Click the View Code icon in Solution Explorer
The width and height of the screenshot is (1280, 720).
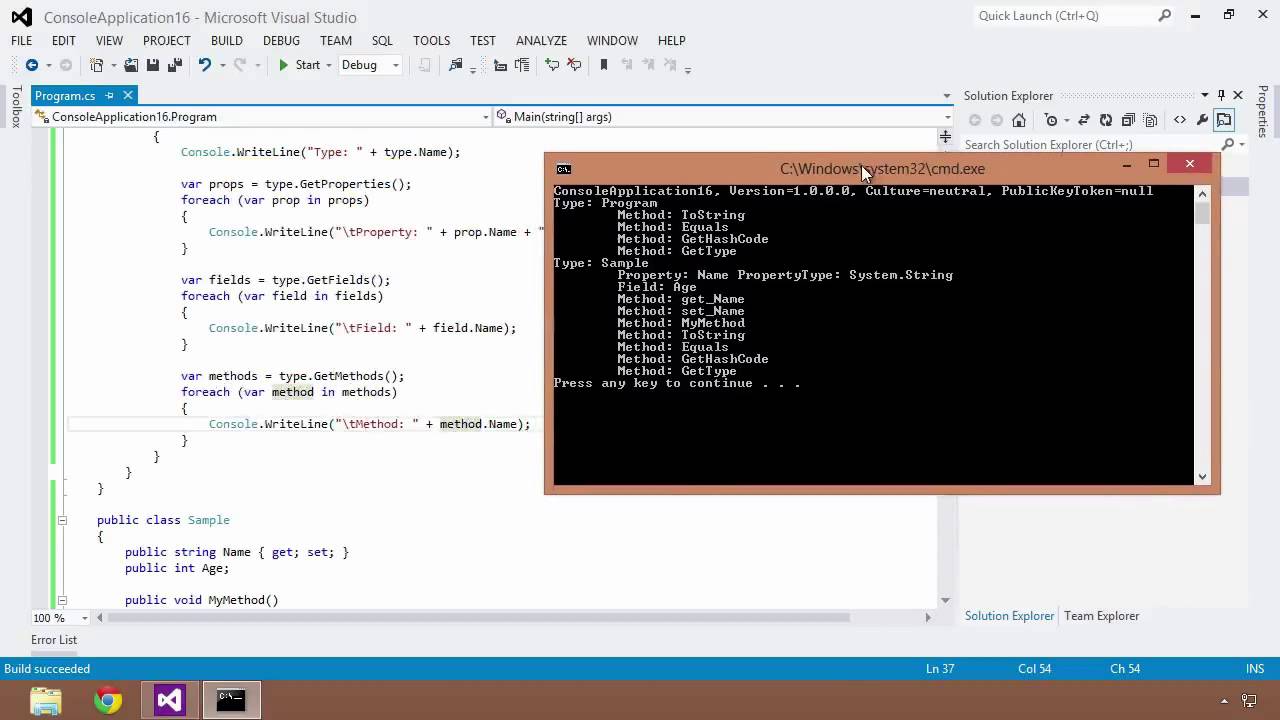1180,120
